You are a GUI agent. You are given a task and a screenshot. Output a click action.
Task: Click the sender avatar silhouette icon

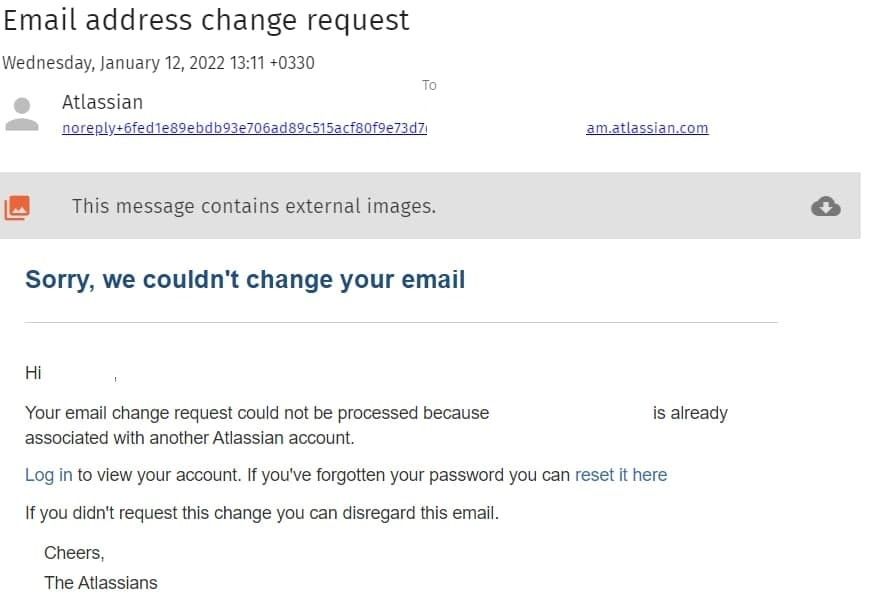pyautogui.click(x=22, y=114)
